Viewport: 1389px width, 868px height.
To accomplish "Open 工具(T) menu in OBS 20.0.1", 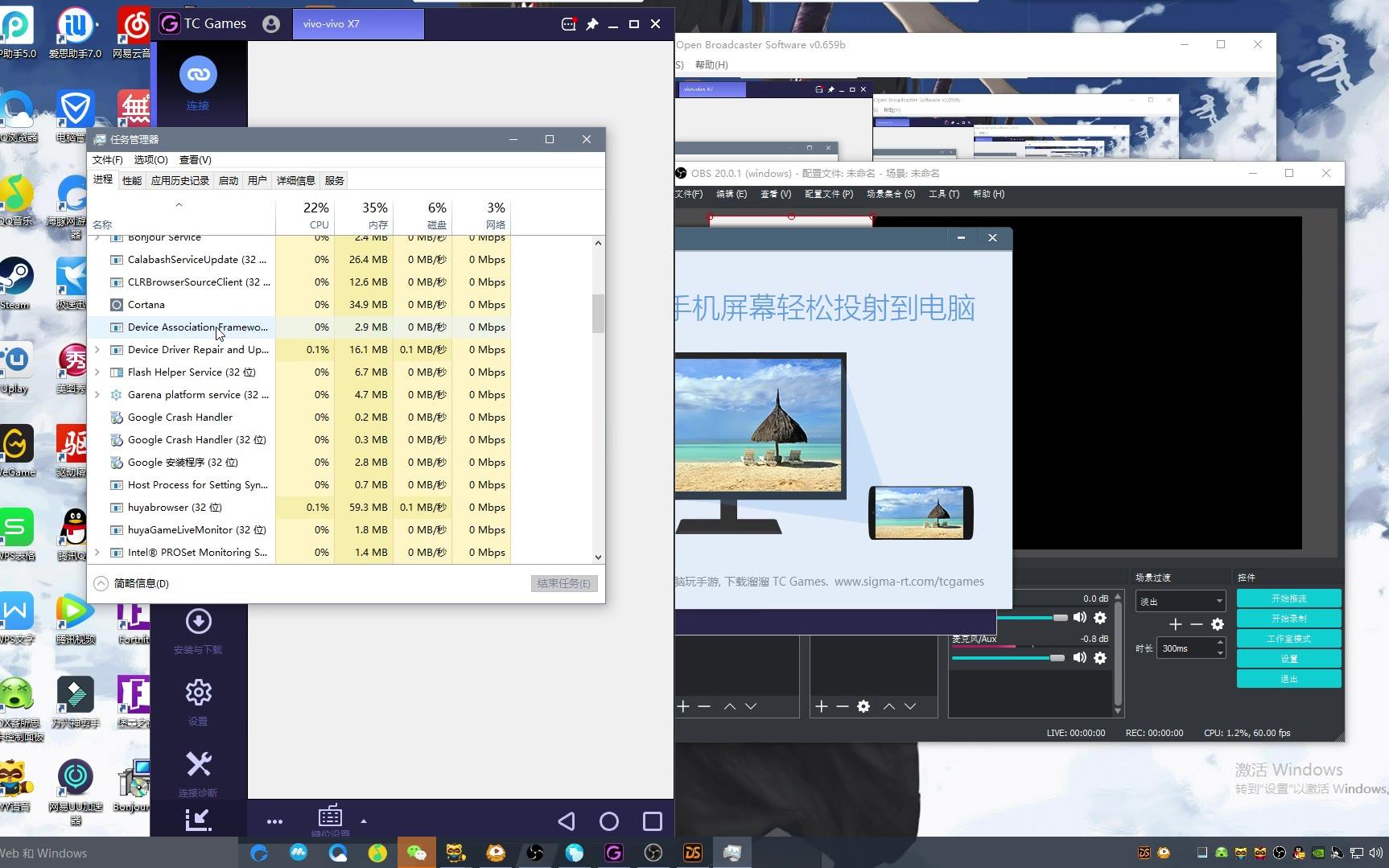I will coord(944,194).
